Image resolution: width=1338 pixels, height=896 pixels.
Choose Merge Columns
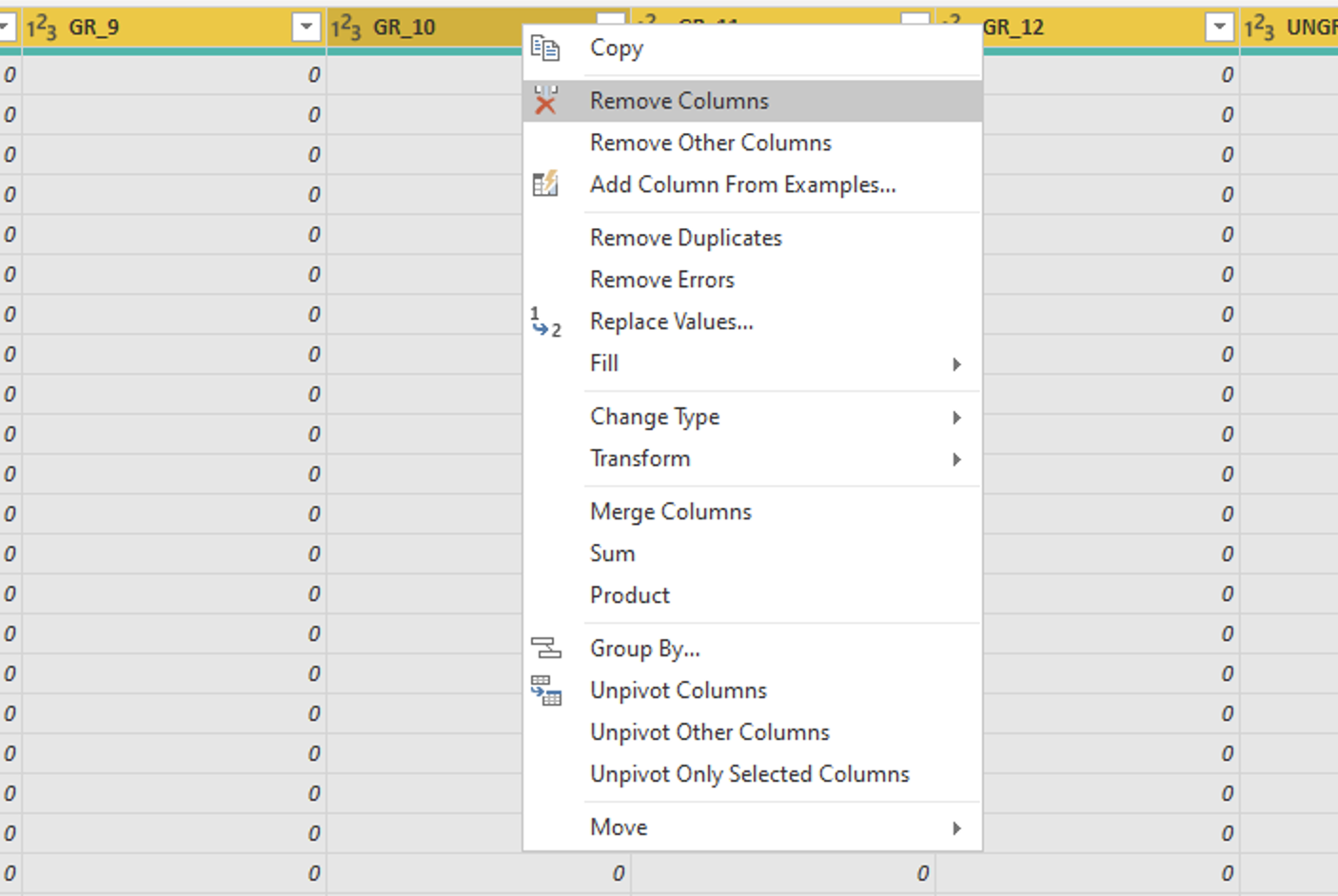pos(753,512)
